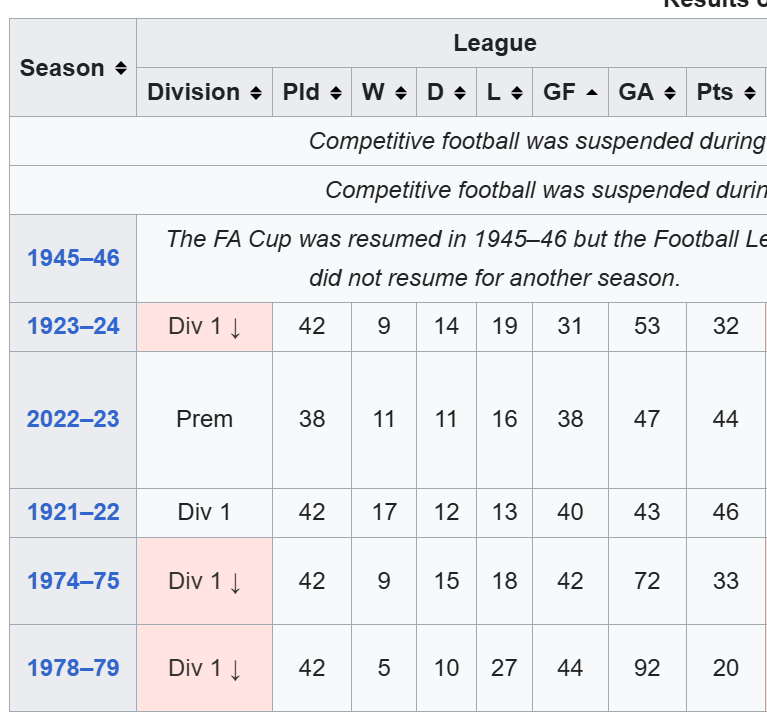767x712 pixels.
Task: Open the 1921–22 season link
Action: point(73,512)
